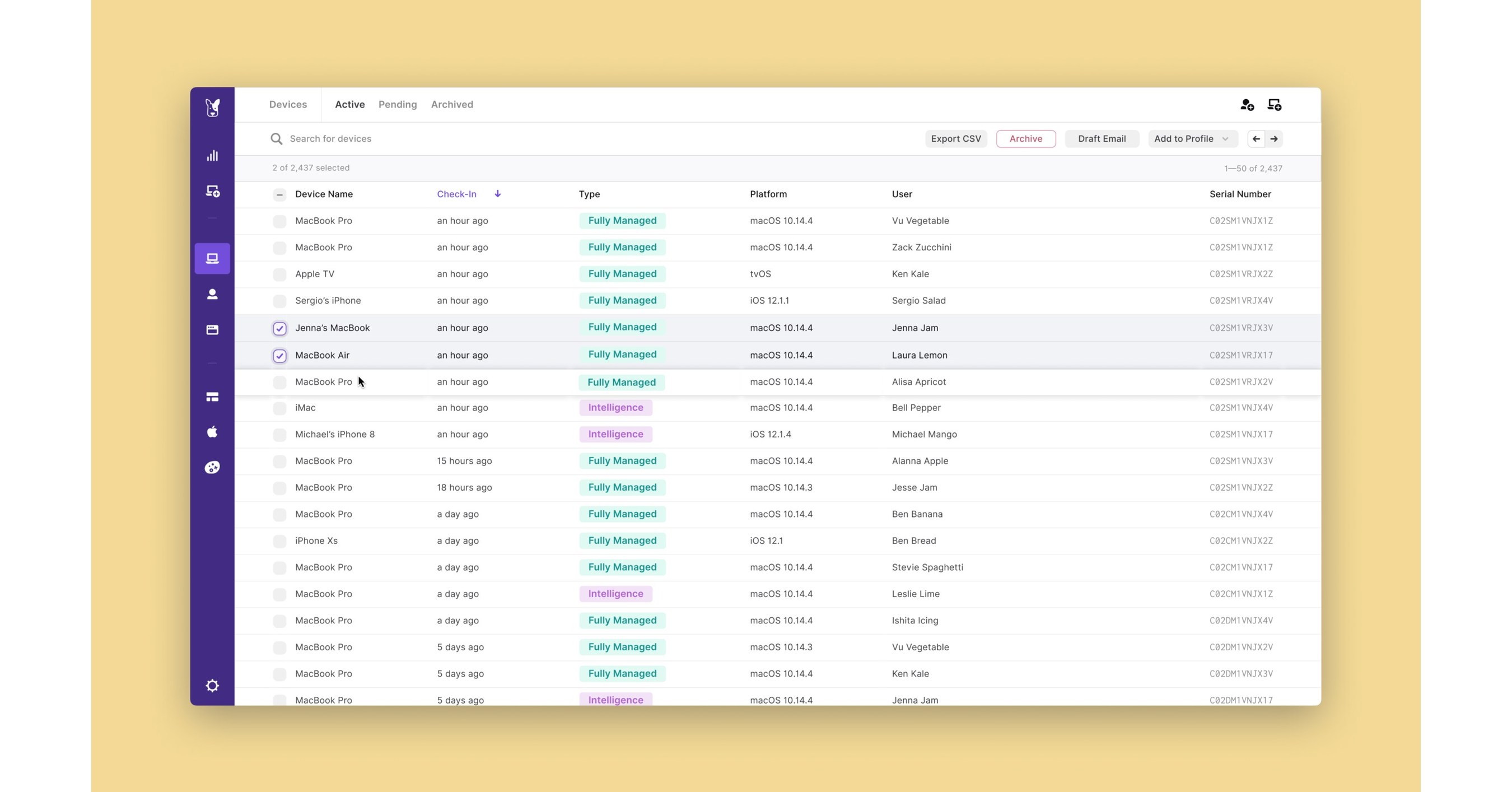Uncheck Jenna's MacBook row
1512x792 pixels.
click(x=279, y=328)
